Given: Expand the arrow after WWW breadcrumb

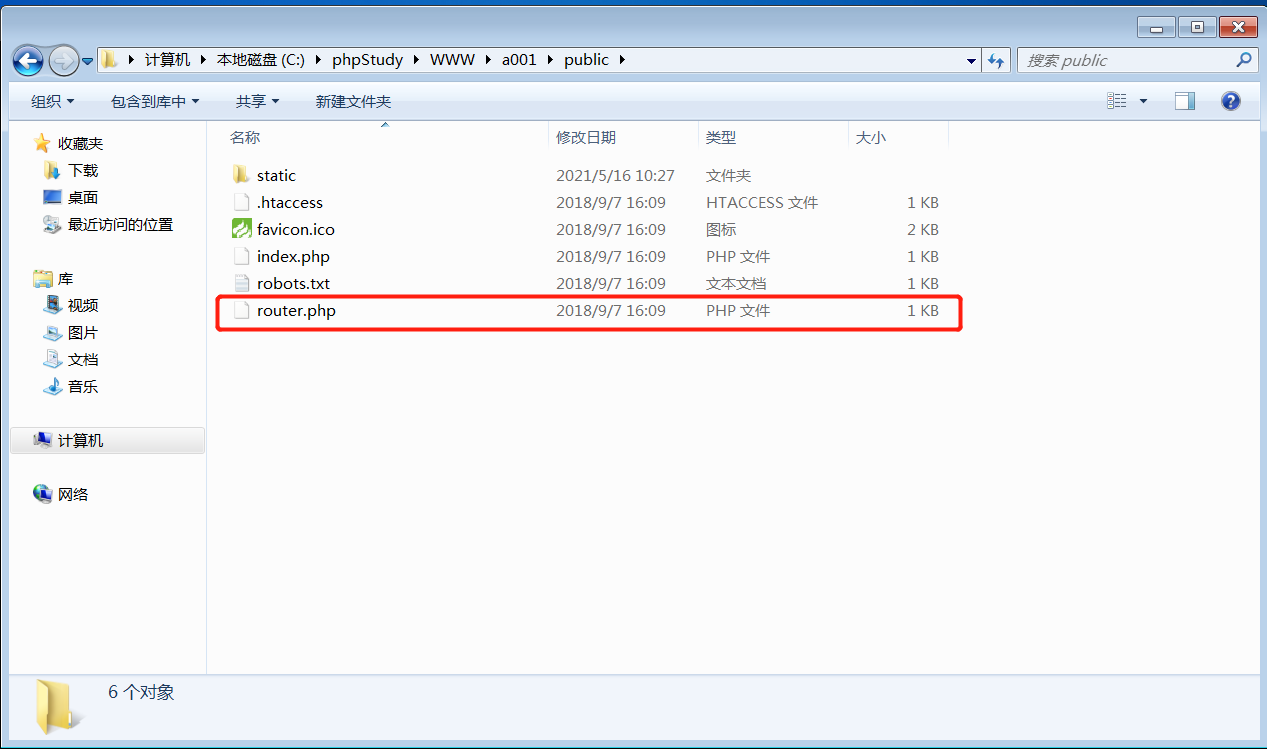Looking at the screenshot, I should pos(490,60).
